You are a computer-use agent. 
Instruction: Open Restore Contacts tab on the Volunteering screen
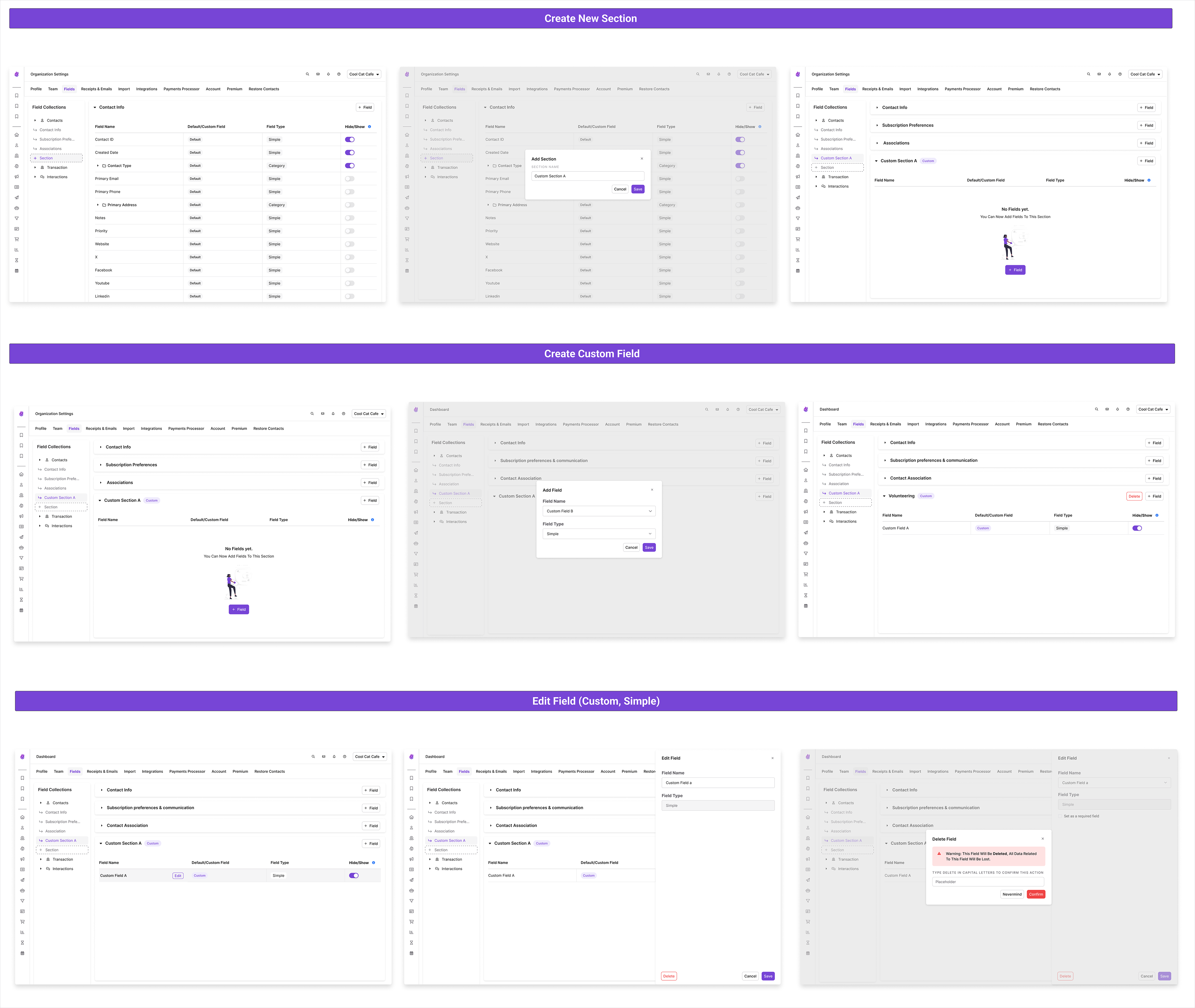coord(1053,424)
